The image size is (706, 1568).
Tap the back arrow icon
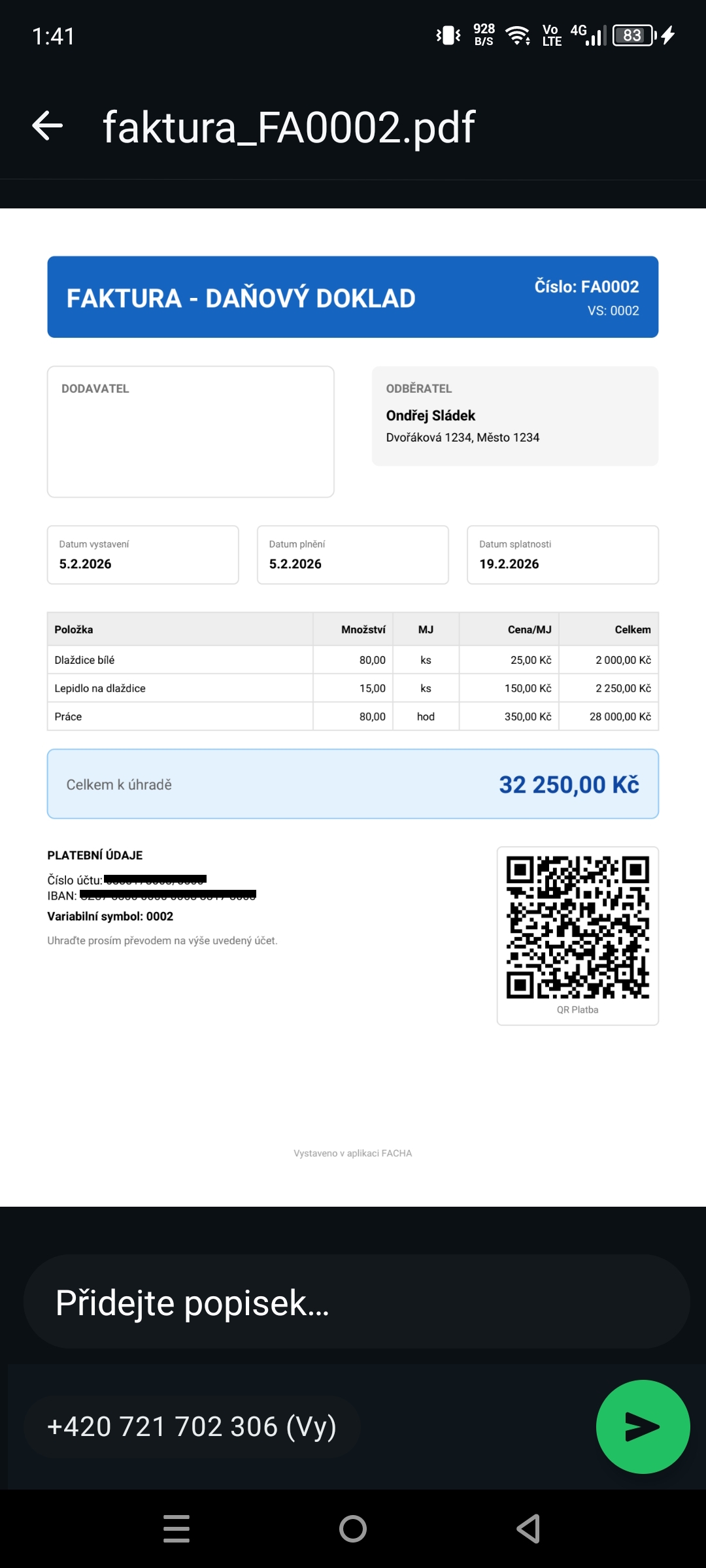(48, 125)
